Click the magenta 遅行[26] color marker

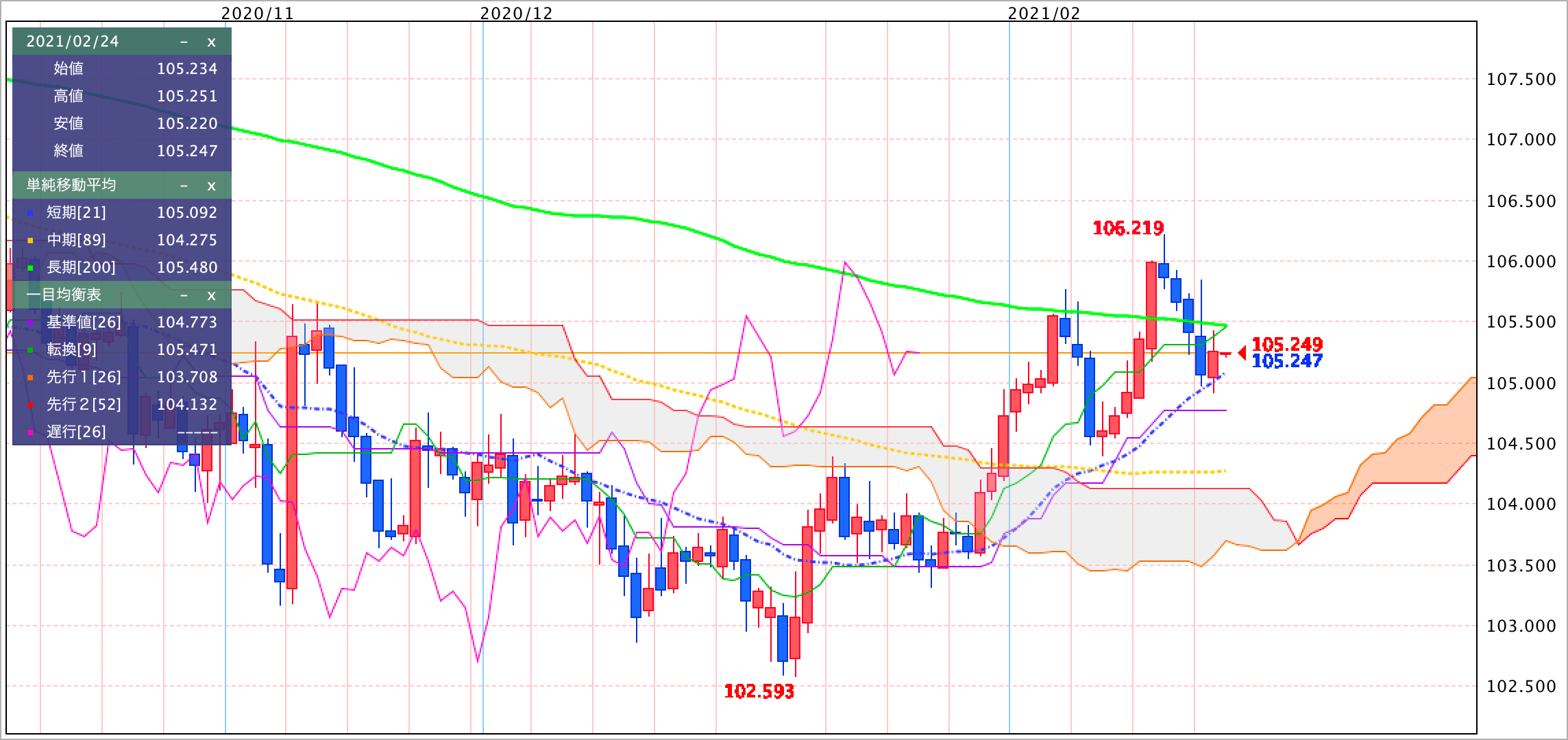(29, 433)
